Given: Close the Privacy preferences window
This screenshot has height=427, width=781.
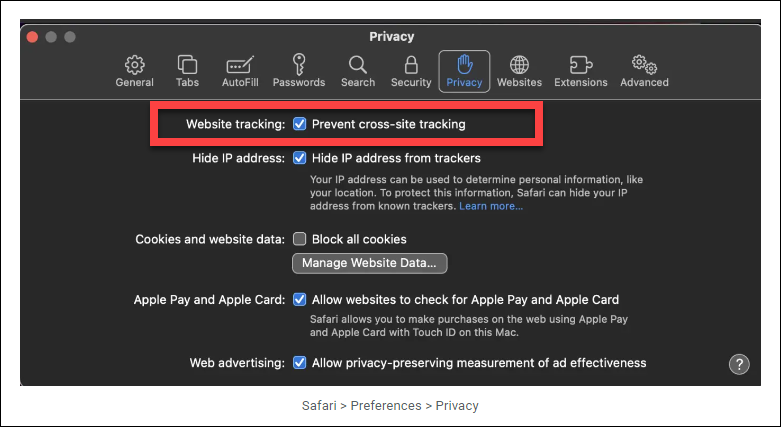Looking at the screenshot, I should [32, 37].
